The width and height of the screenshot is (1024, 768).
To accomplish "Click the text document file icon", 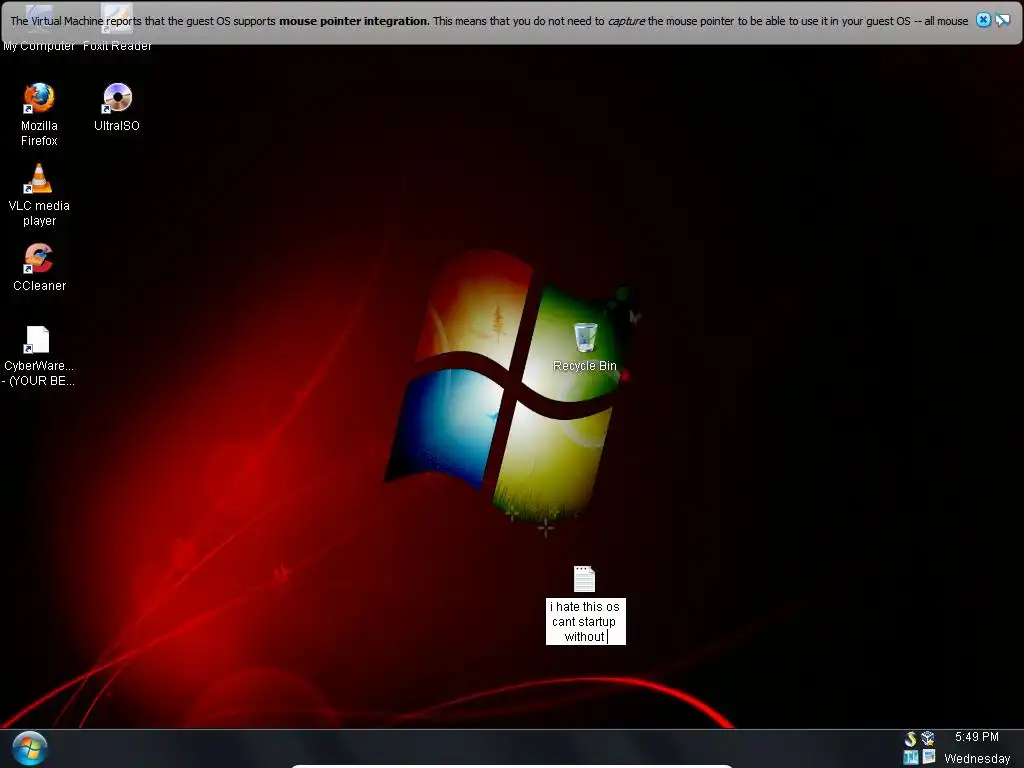I will coord(584,579).
